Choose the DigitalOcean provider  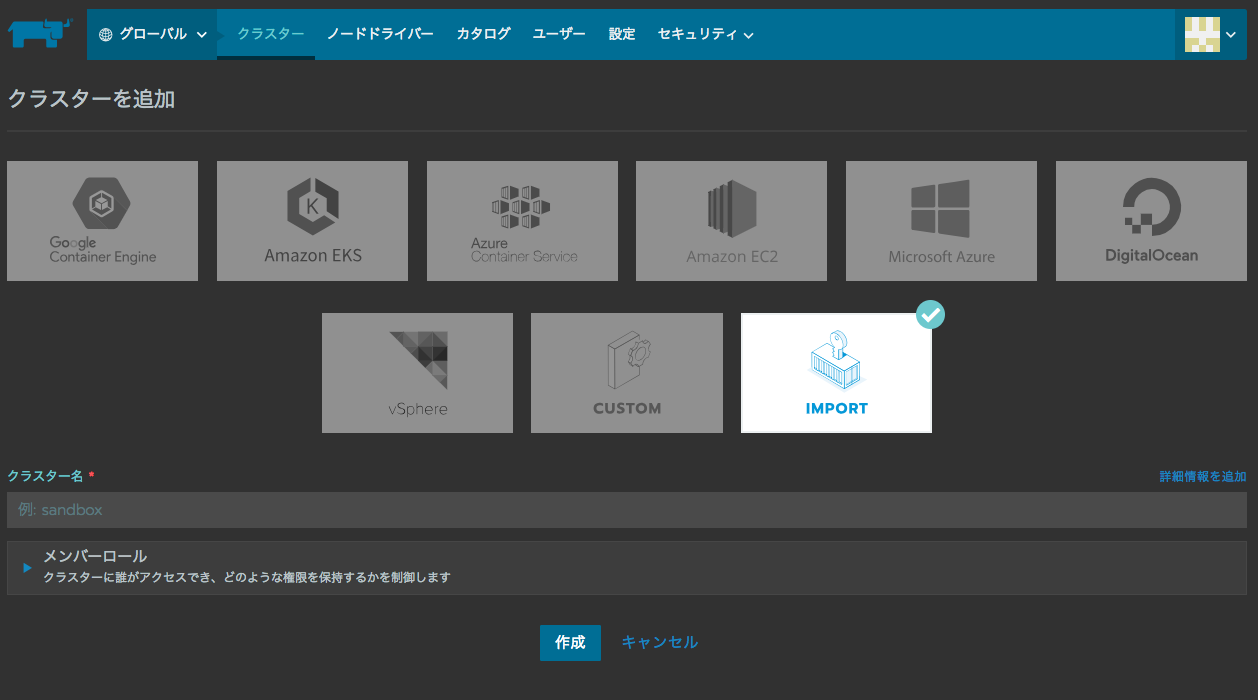coord(1151,221)
